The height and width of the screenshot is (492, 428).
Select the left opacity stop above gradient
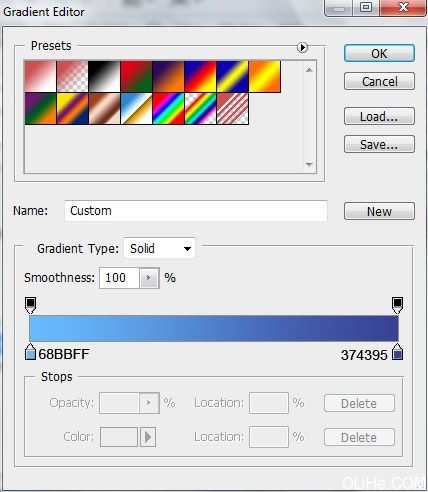30,305
